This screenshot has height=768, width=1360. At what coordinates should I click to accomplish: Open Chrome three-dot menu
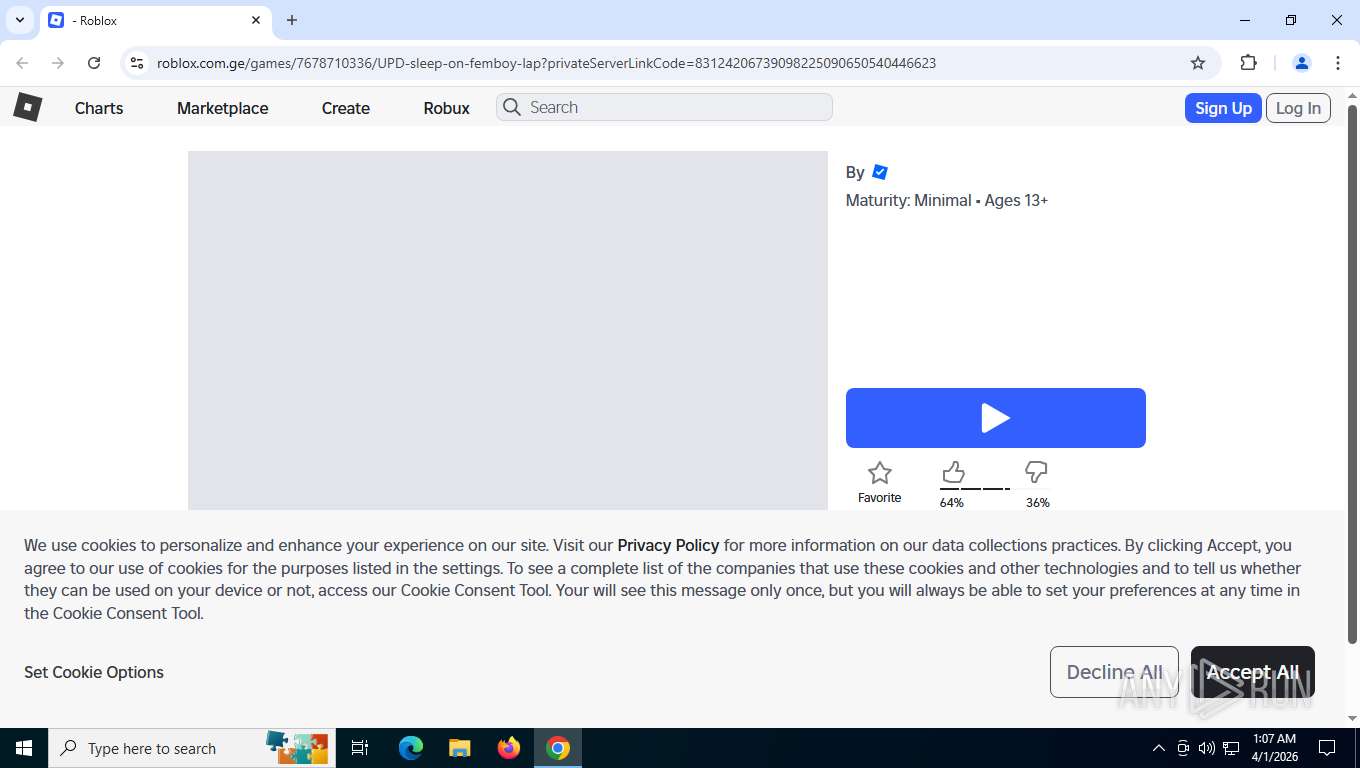(1338, 63)
